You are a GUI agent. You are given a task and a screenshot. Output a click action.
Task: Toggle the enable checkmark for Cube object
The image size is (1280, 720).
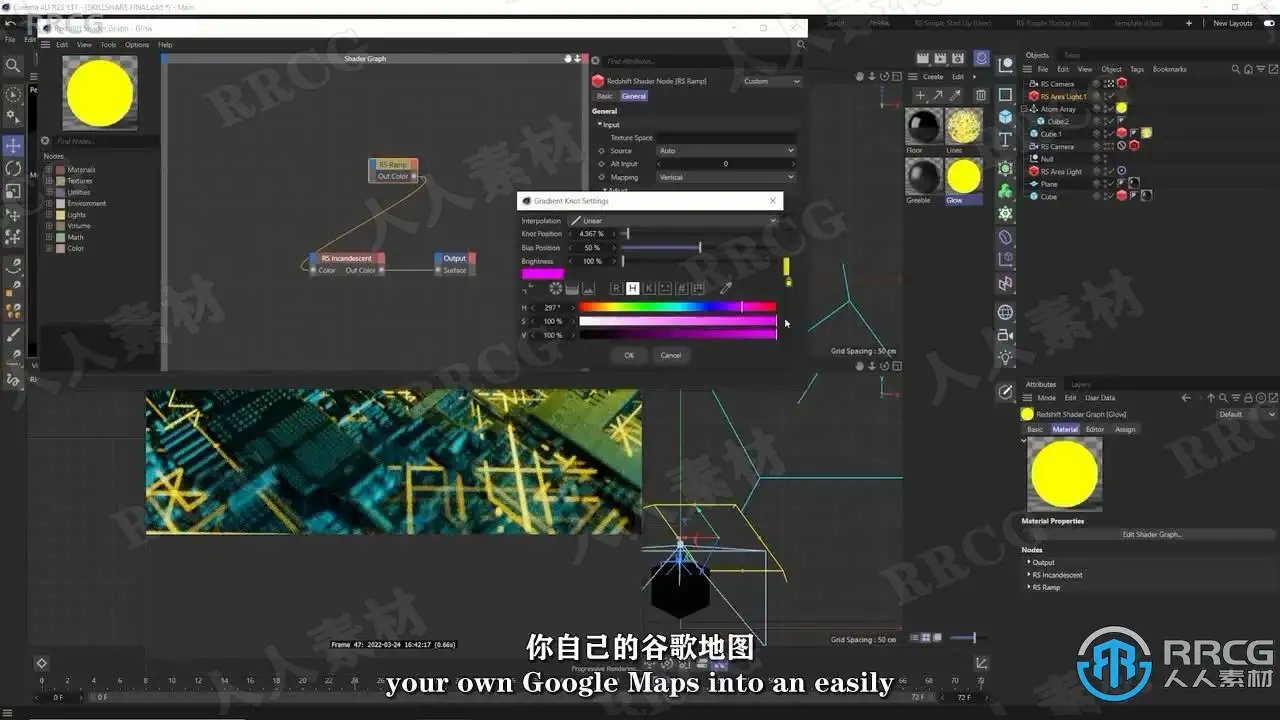pyautogui.click(x=1109, y=196)
